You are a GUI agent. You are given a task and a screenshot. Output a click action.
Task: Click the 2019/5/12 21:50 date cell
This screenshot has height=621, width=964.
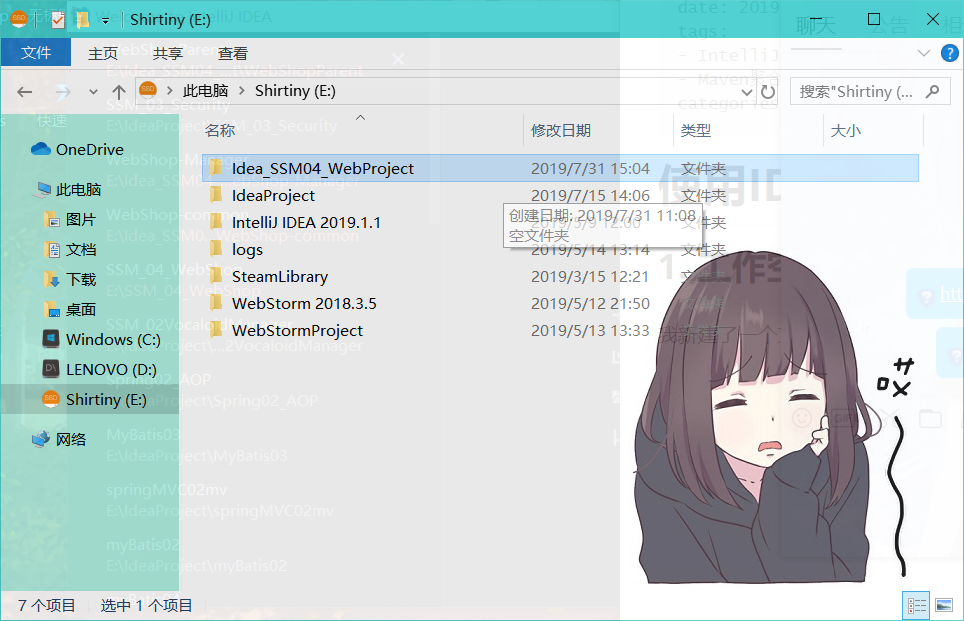tap(590, 304)
